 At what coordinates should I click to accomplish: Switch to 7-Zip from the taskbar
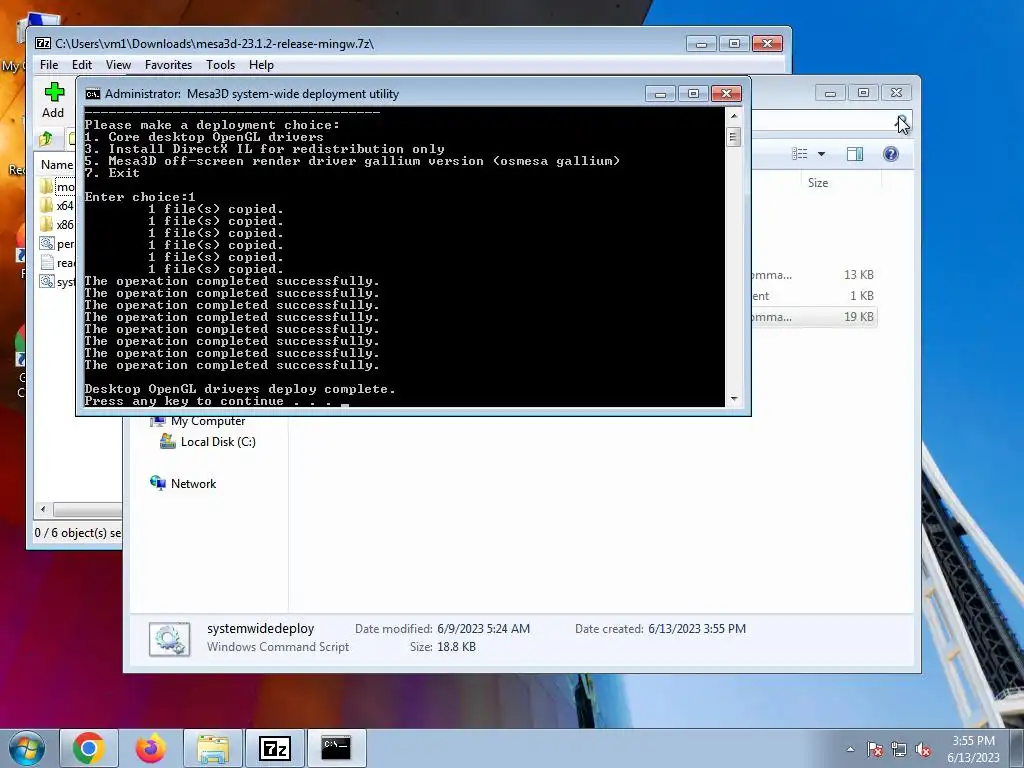pos(274,748)
